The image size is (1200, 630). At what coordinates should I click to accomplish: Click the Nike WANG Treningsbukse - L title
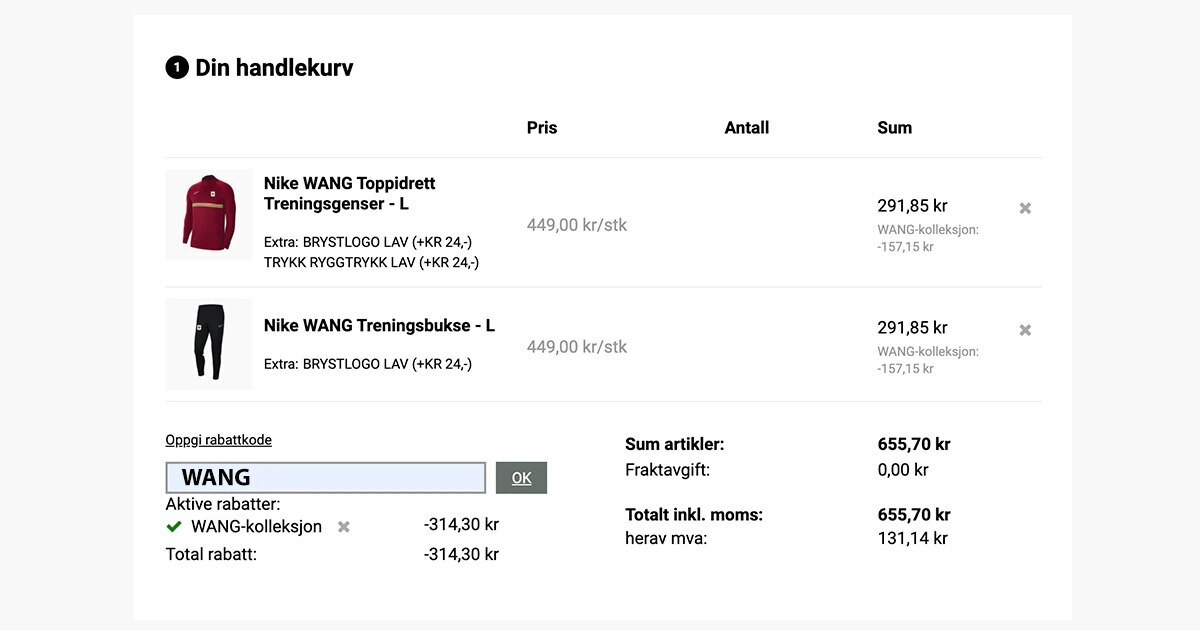pyautogui.click(x=379, y=325)
